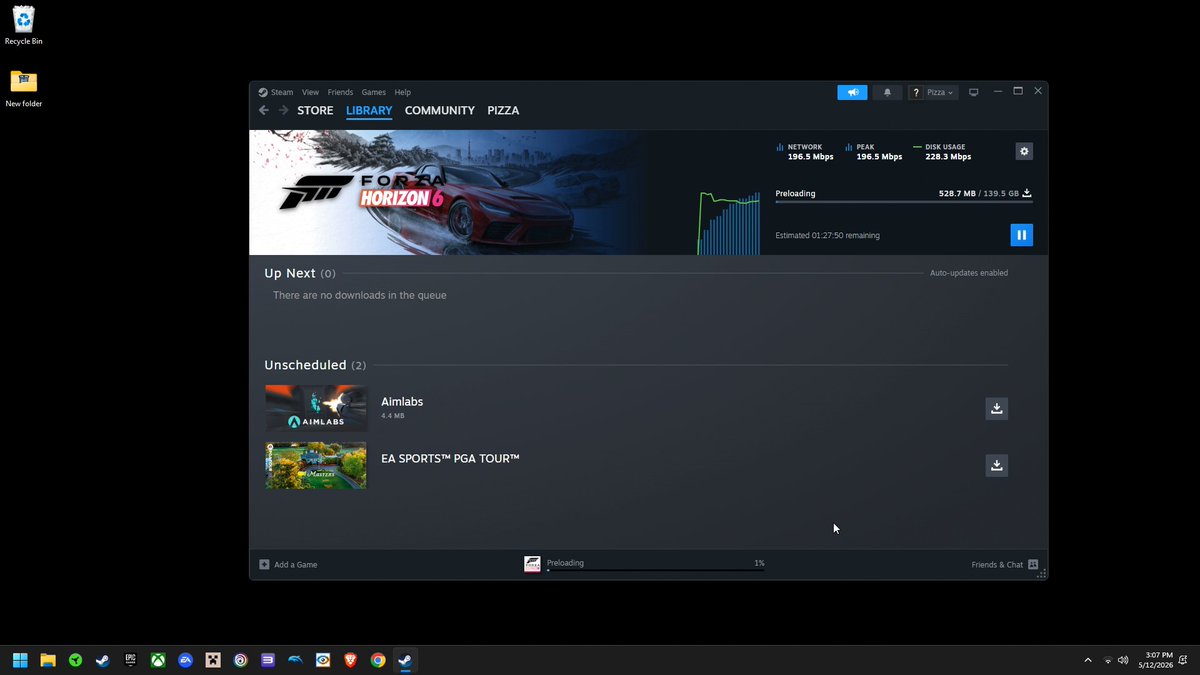The image size is (1200, 675).
Task: Open the Recycle Bin desktop icon
Action: (23, 25)
